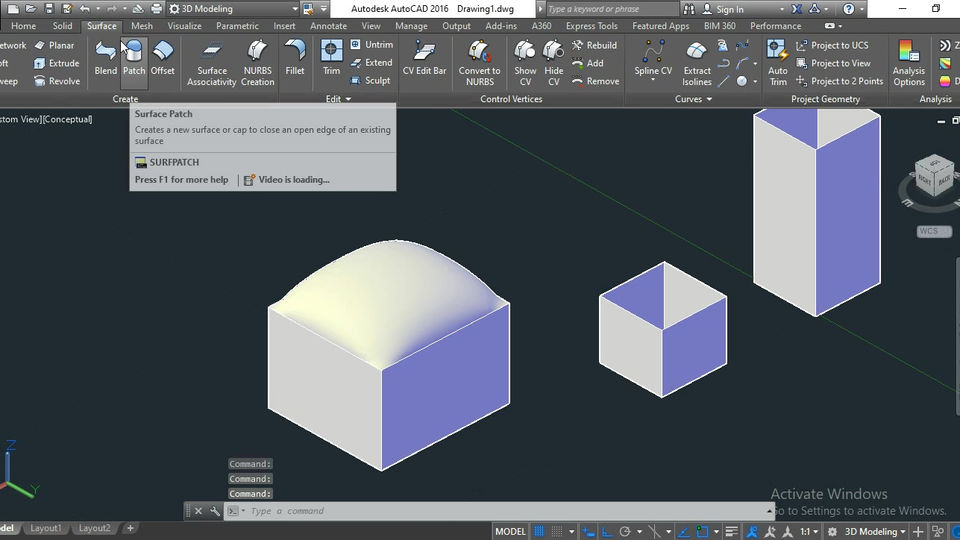This screenshot has height=540, width=960.
Task: Click the Undo arrow icon
Action: (x=84, y=9)
